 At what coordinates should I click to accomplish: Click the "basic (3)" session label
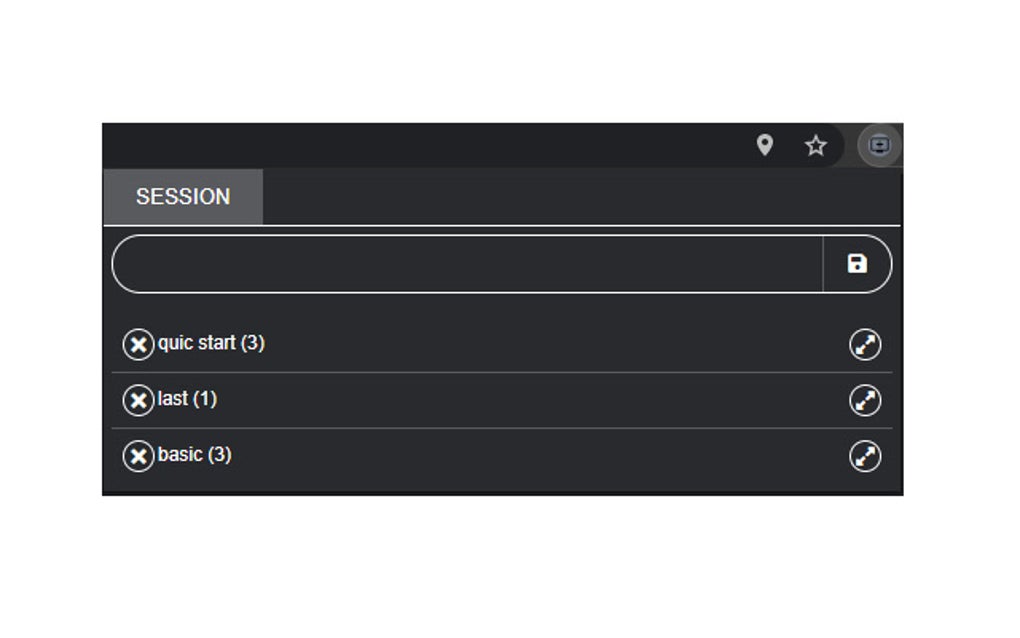195,454
